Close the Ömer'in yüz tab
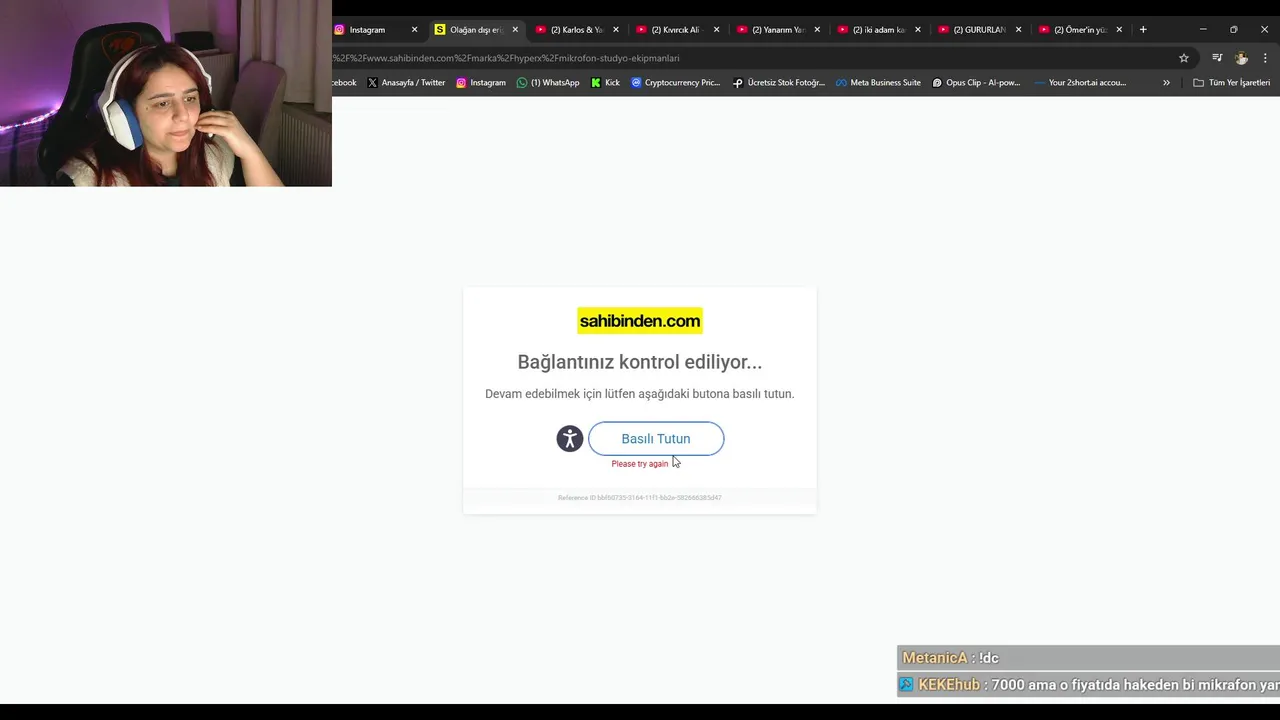The width and height of the screenshot is (1280, 720). pyautogui.click(x=1119, y=30)
